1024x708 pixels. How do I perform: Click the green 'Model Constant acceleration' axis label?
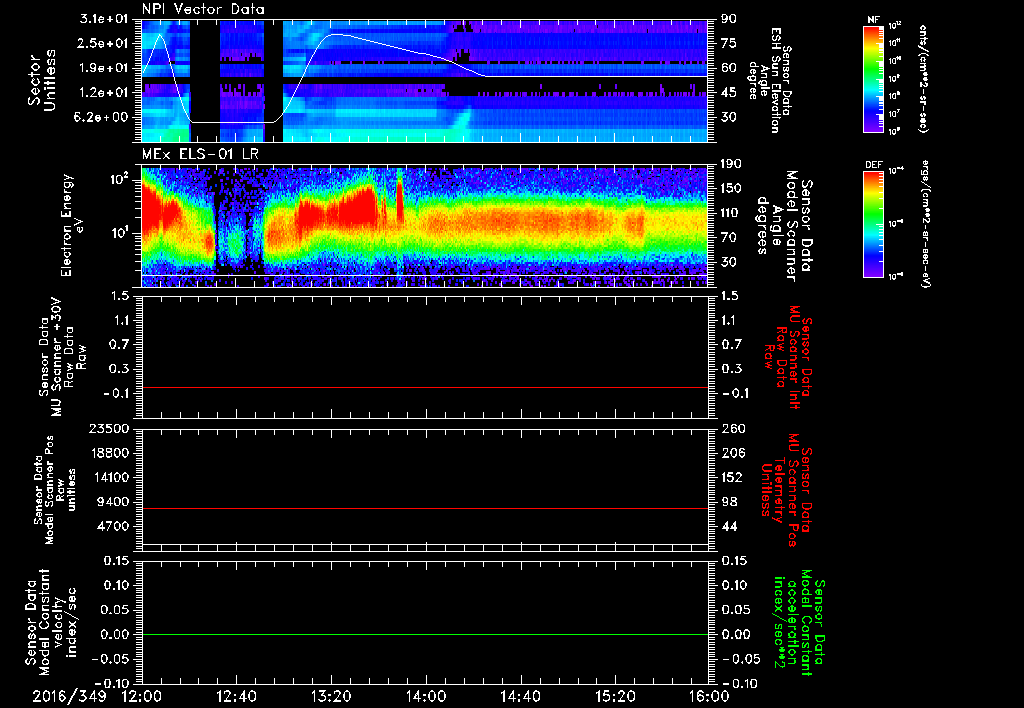pos(799,624)
